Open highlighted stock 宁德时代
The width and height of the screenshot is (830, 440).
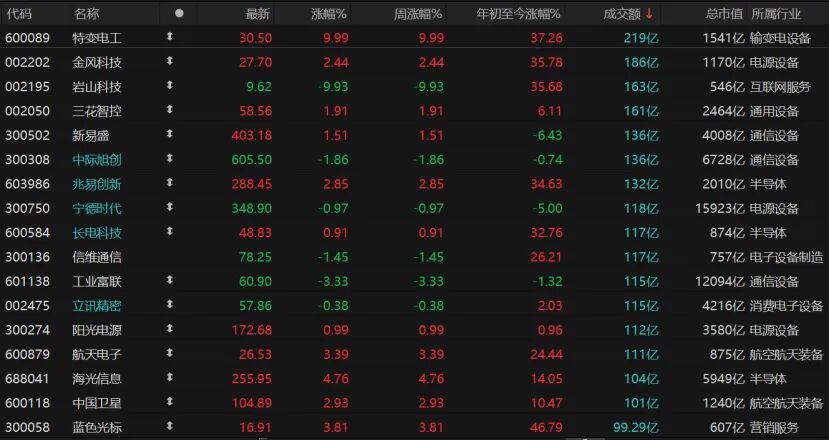pos(97,209)
